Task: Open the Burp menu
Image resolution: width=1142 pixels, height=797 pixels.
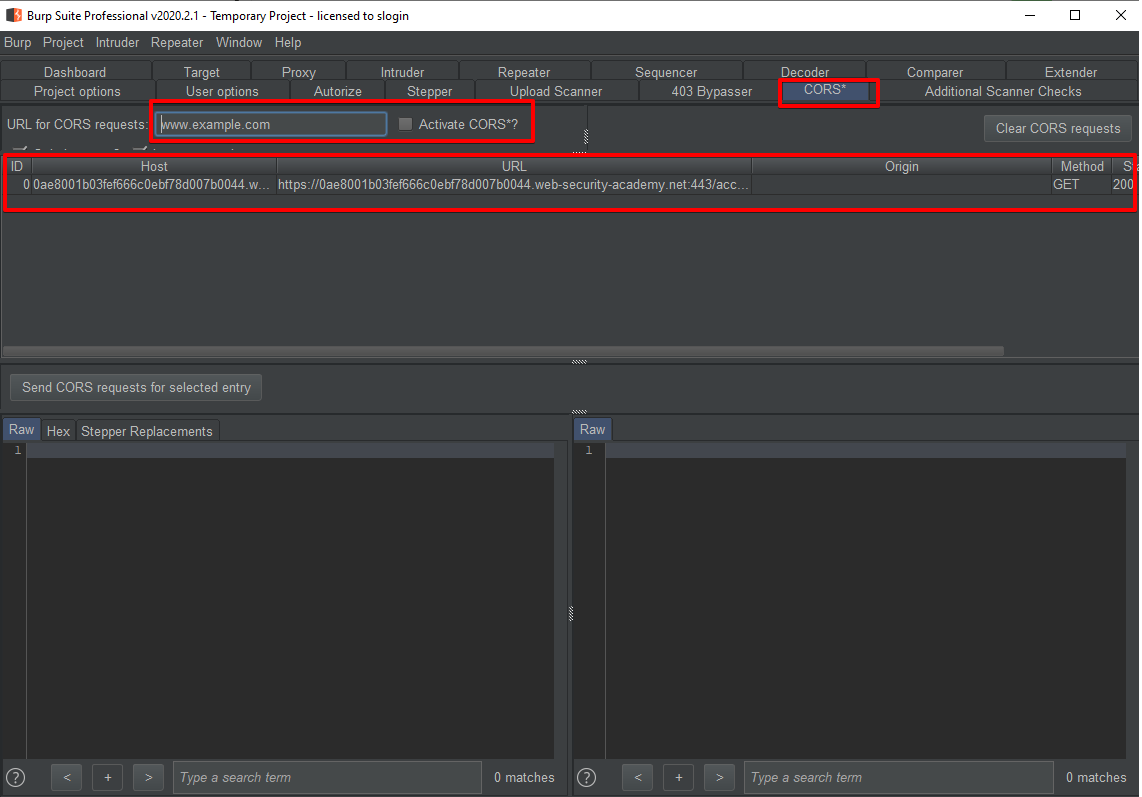Action: pyautogui.click(x=17, y=42)
